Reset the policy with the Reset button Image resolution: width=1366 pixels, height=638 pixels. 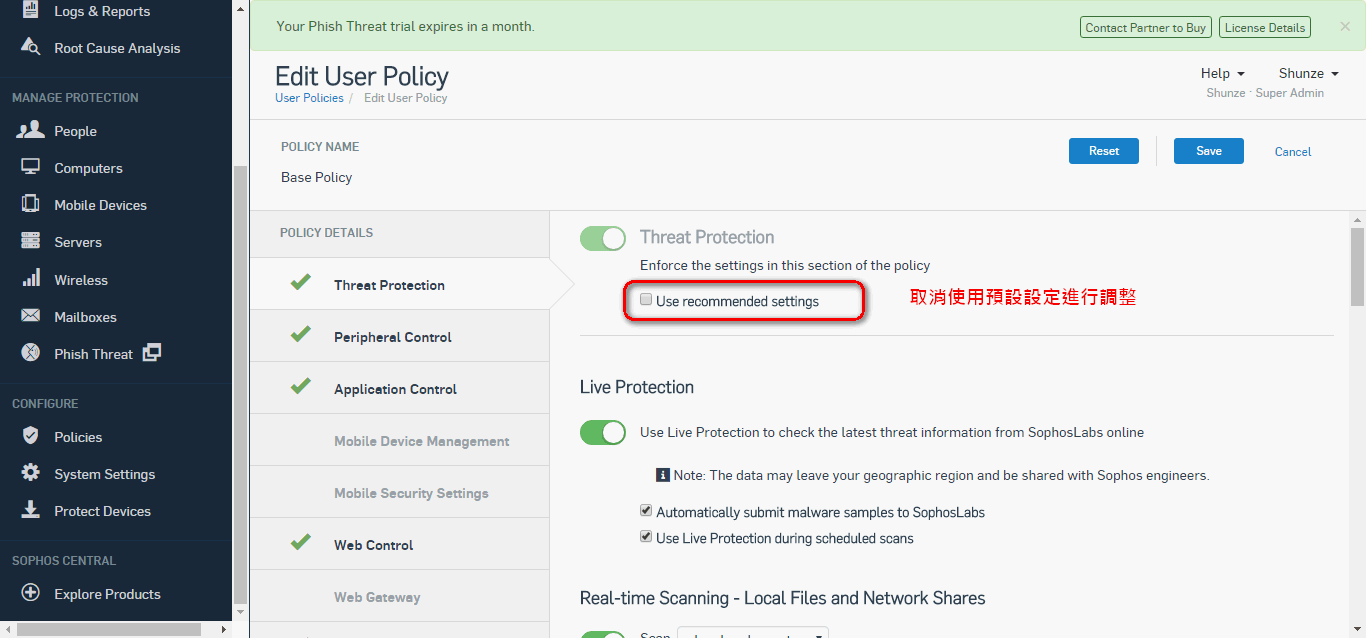[1104, 151]
